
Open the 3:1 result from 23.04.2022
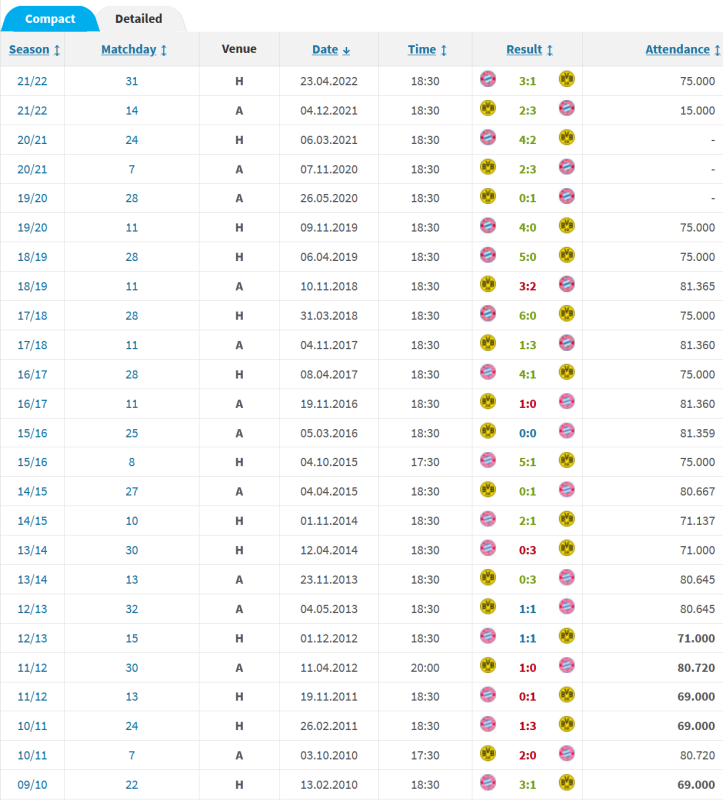coord(528,81)
